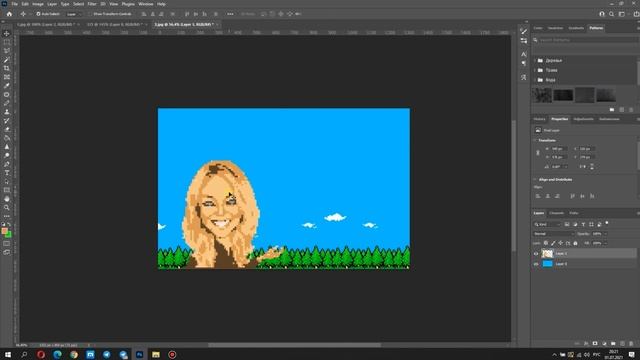The image size is (640, 360).
Task: Select the Brush tool
Action: pos(7,103)
